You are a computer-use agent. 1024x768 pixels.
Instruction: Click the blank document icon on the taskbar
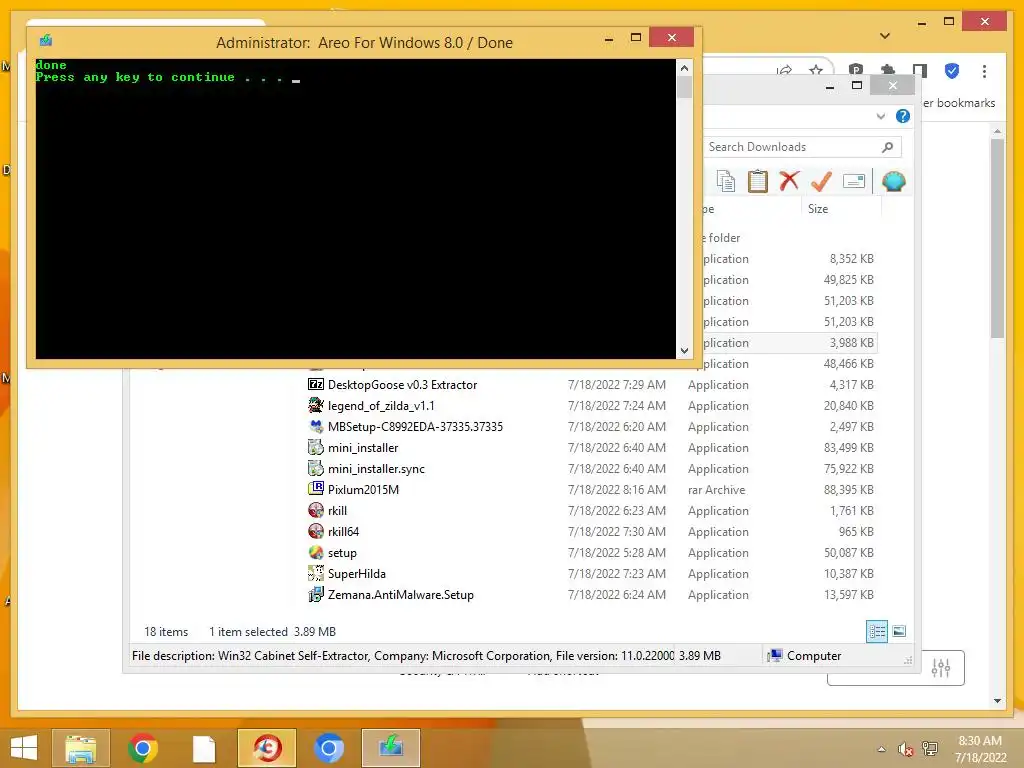[x=204, y=748]
